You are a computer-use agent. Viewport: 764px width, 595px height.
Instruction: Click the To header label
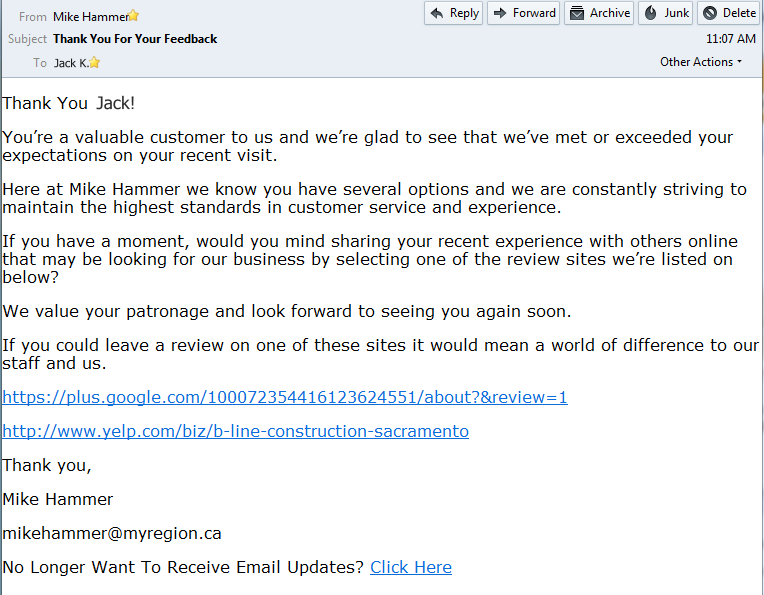[x=40, y=63]
